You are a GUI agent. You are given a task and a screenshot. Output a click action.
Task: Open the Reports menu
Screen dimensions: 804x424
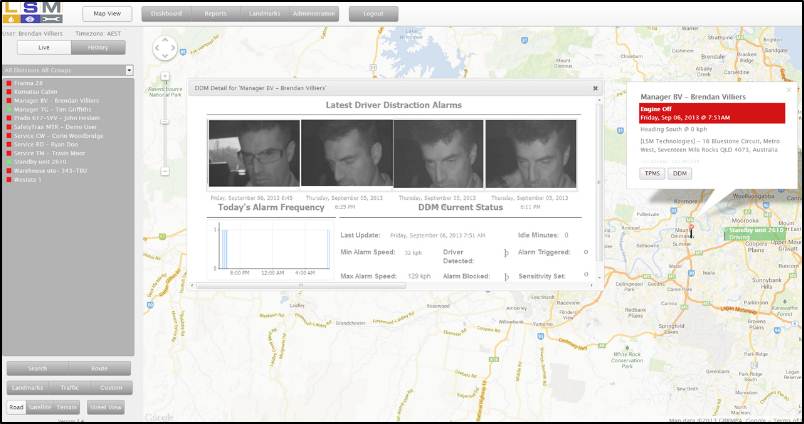click(214, 14)
